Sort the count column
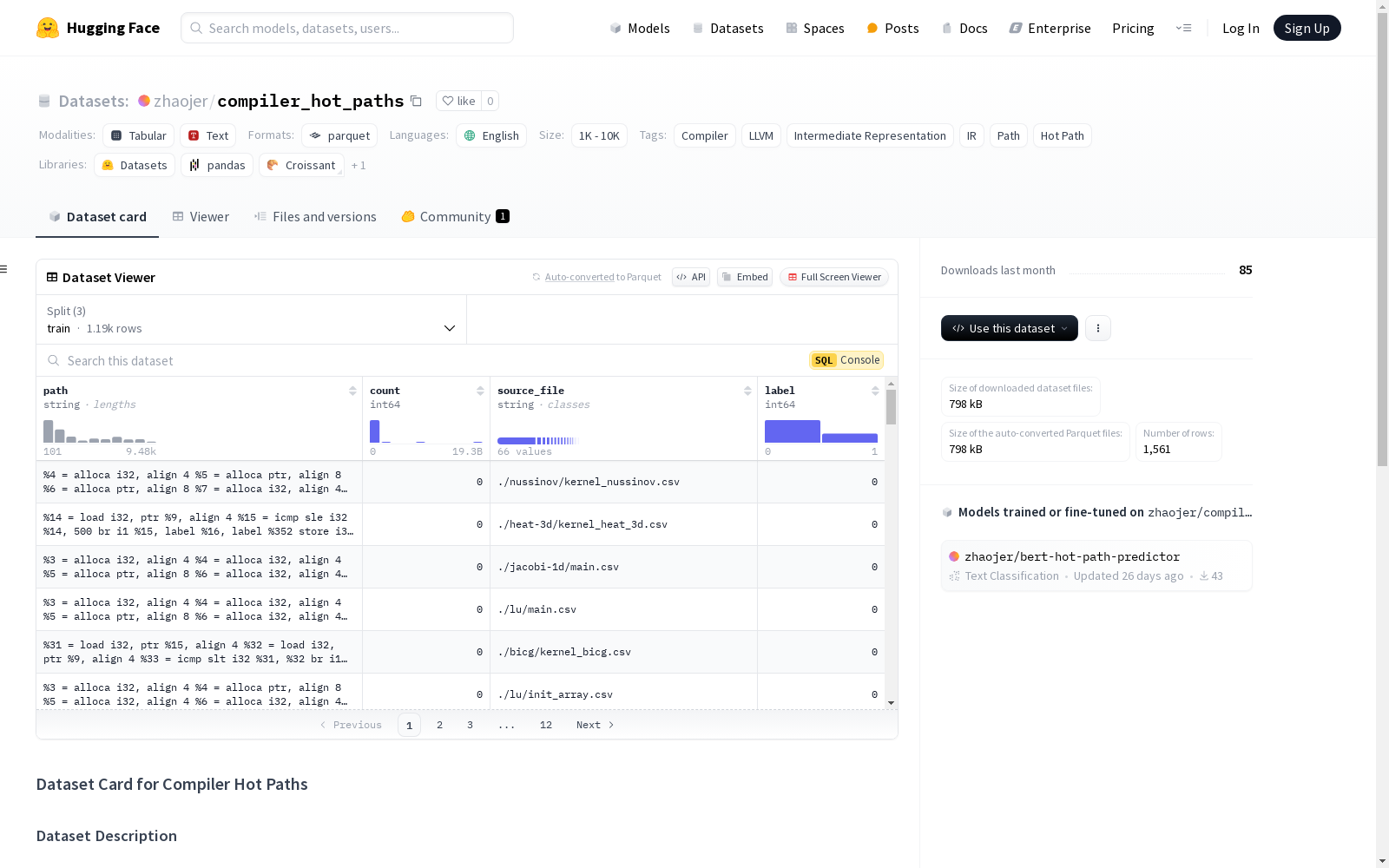The width and height of the screenshot is (1389, 868). [x=480, y=391]
